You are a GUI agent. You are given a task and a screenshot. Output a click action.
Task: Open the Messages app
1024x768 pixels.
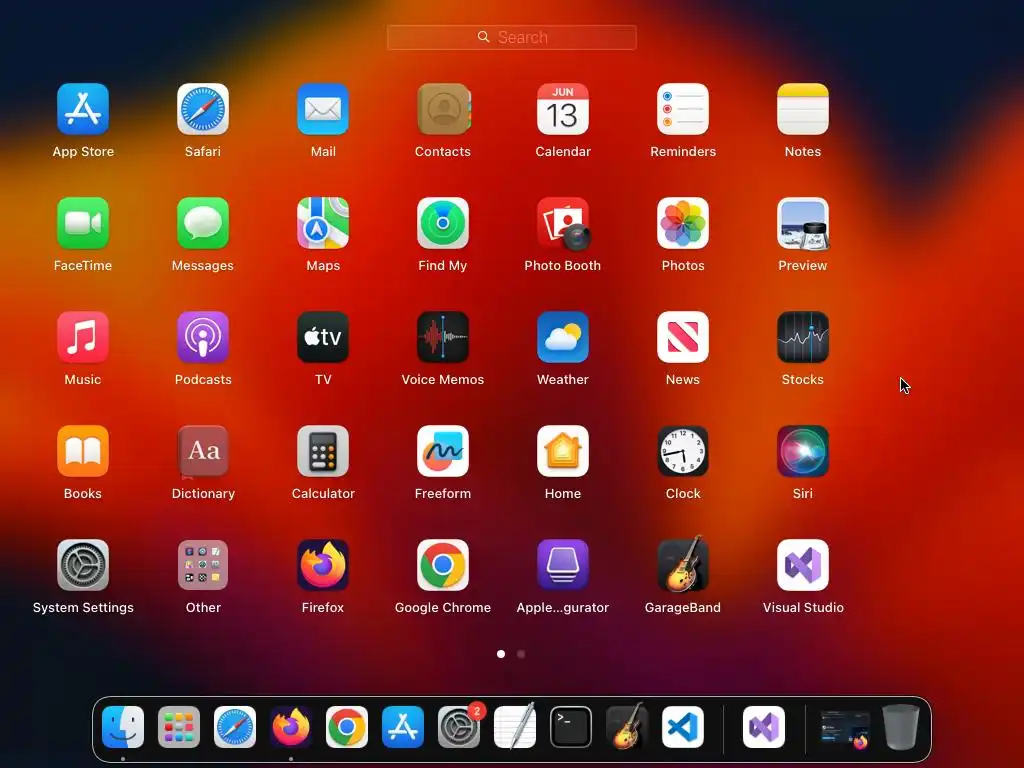point(203,223)
